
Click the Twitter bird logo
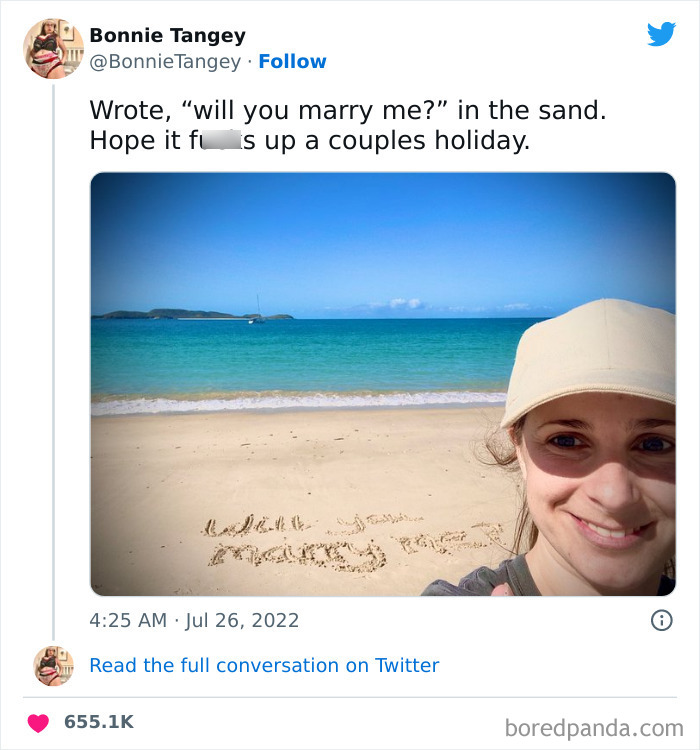661,34
